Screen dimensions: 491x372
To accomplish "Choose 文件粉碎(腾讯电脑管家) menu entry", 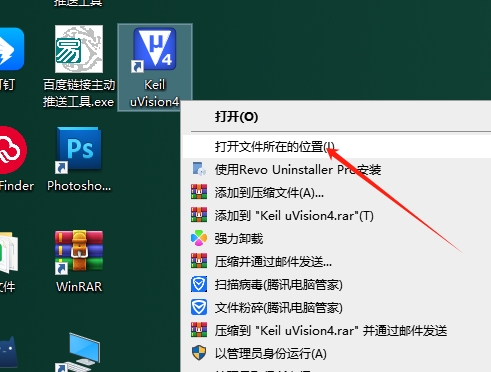I will (x=337, y=308).
